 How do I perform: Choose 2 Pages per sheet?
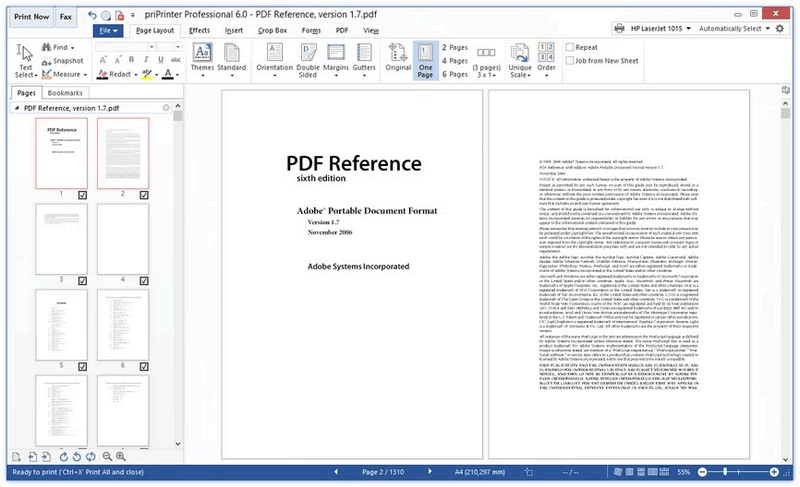455,47
